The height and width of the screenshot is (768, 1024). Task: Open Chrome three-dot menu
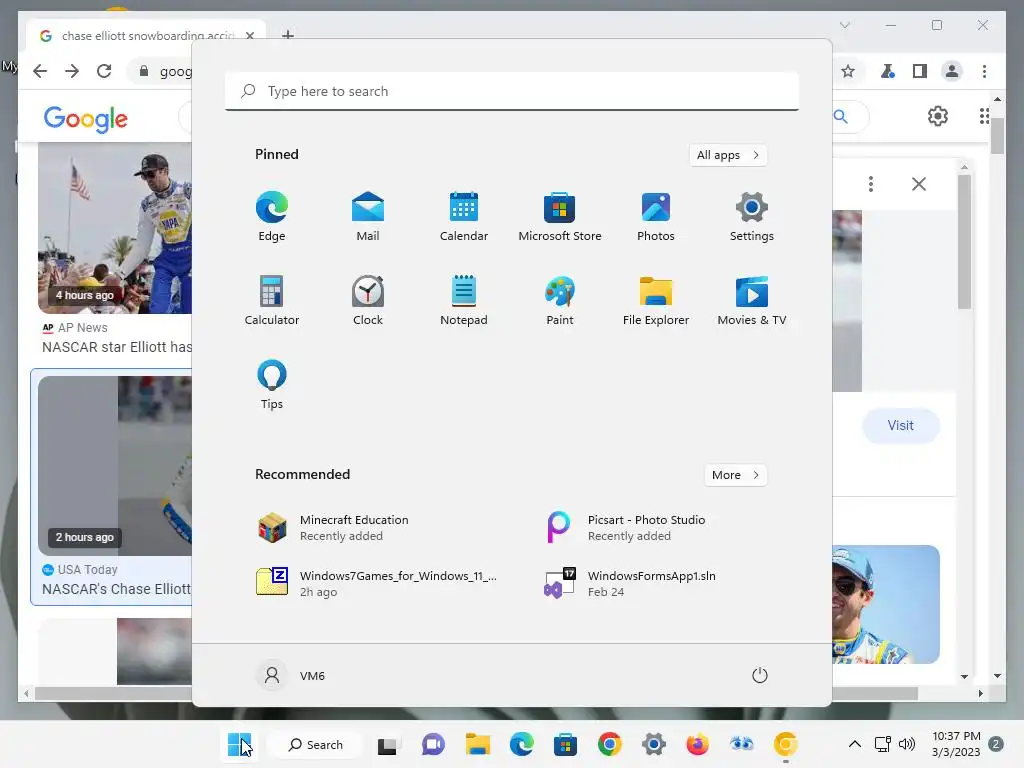pos(984,71)
